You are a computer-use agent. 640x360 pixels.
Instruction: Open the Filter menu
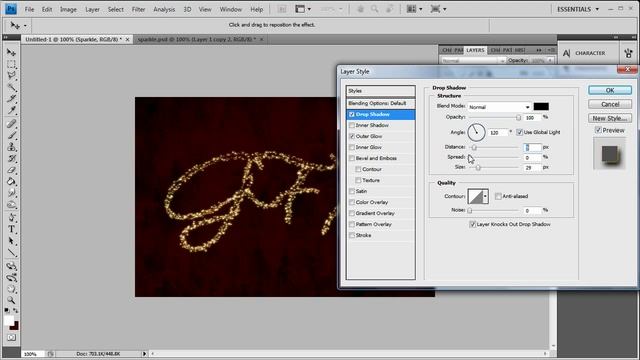[138, 9]
